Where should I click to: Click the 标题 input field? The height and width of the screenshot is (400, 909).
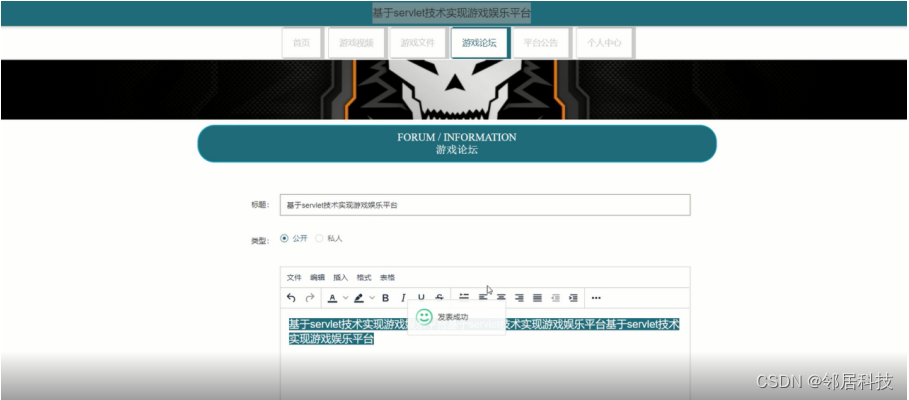point(485,205)
